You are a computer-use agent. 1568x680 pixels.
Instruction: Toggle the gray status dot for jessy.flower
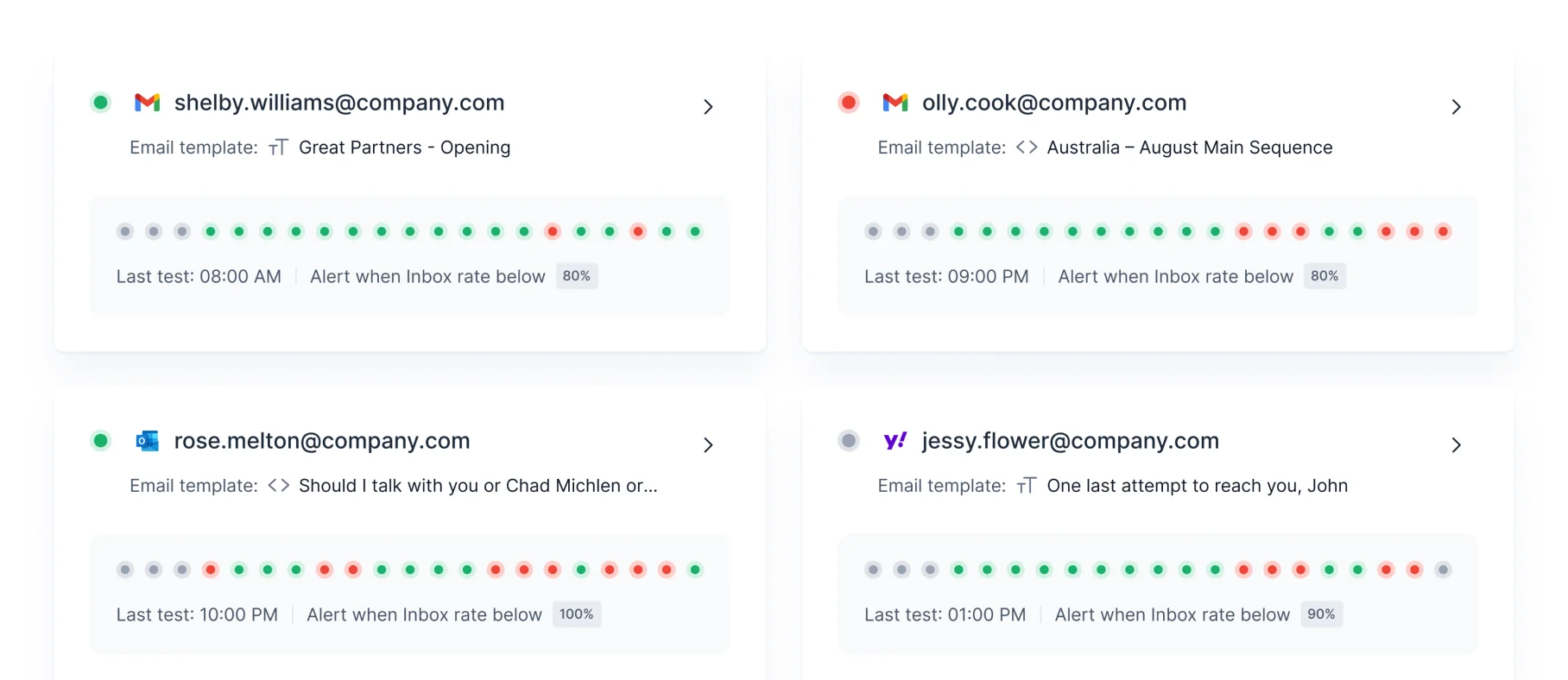click(849, 441)
